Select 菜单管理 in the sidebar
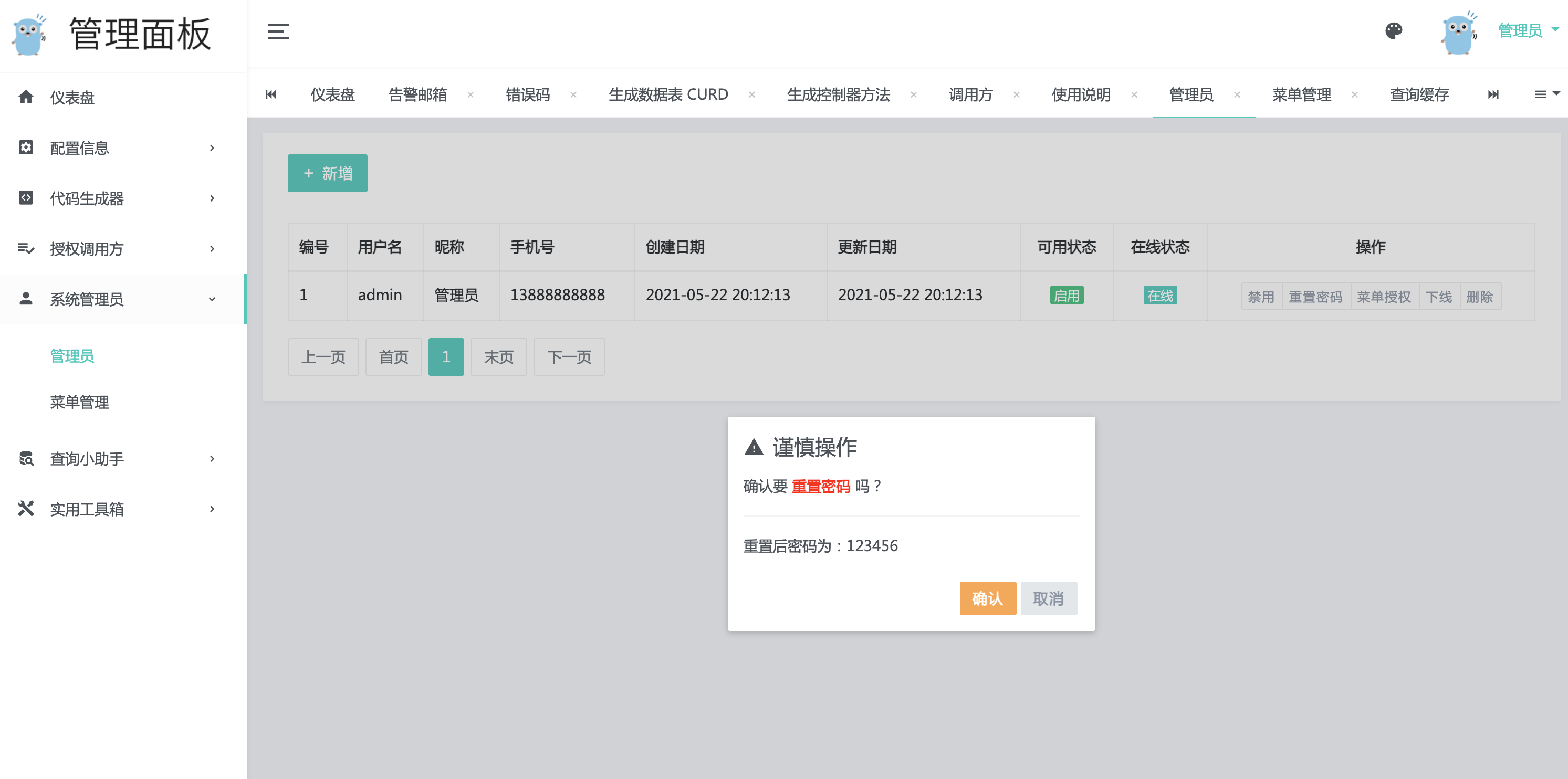The height and width of the screenshot is (779, 1568). coord(80,402)
